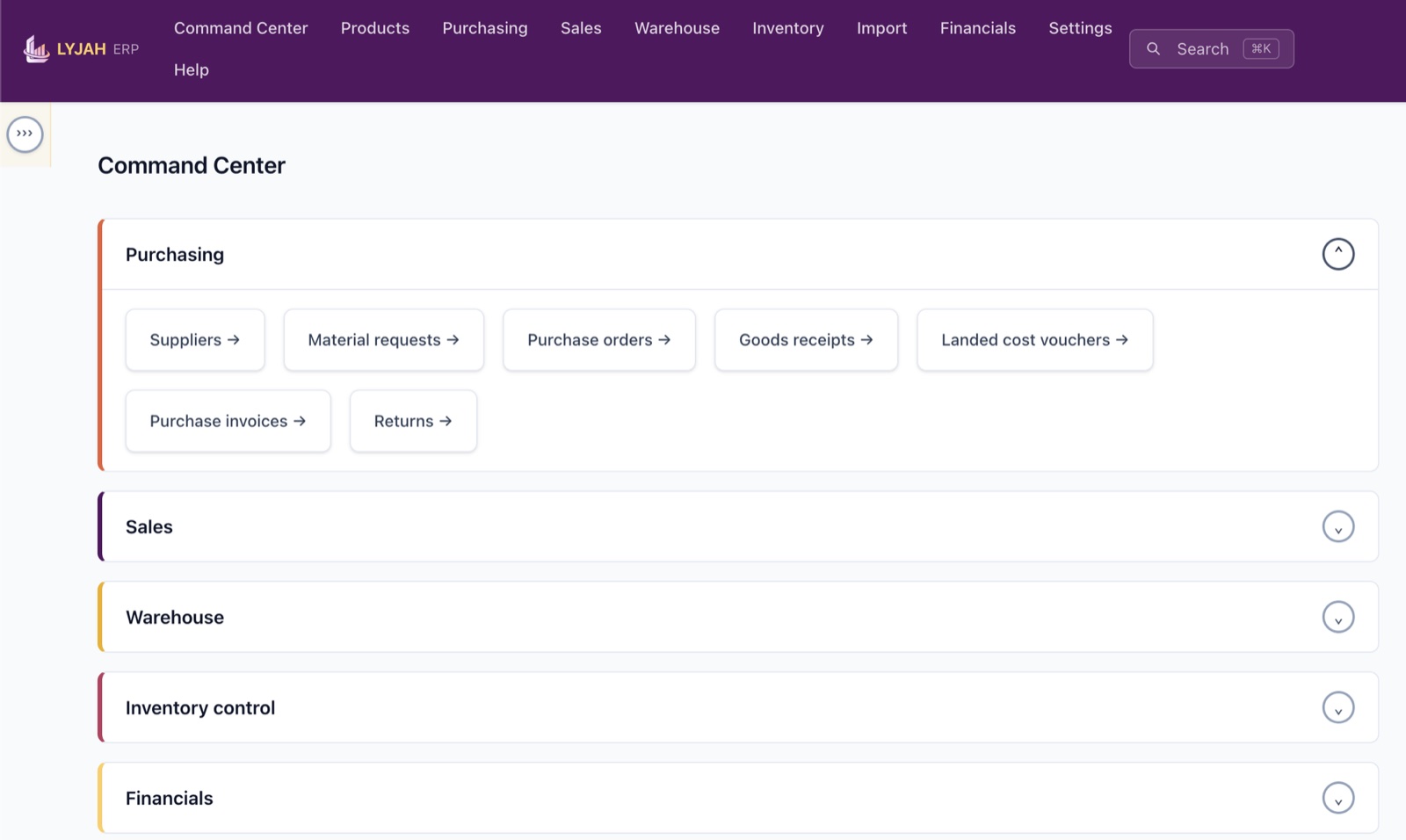The width and height of the screenshot is (1406, 840).
Task: Open Purchase invoices
Action: click(228, 421)
